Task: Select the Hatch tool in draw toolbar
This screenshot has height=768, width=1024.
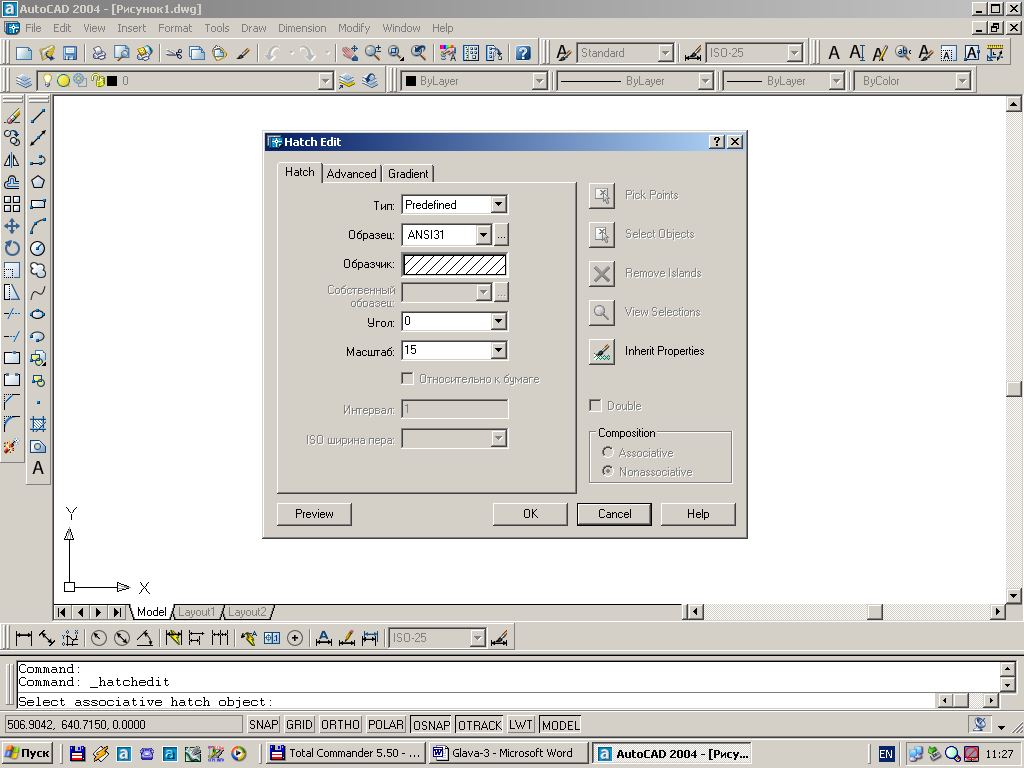Action: (38, 424)
